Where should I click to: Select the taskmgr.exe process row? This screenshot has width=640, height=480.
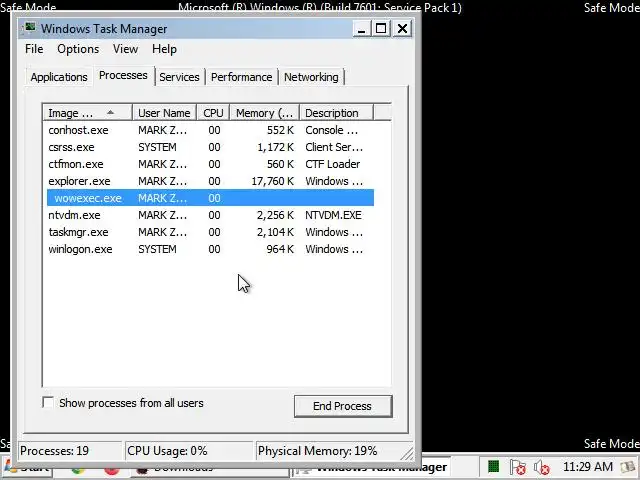coord(210,232)
